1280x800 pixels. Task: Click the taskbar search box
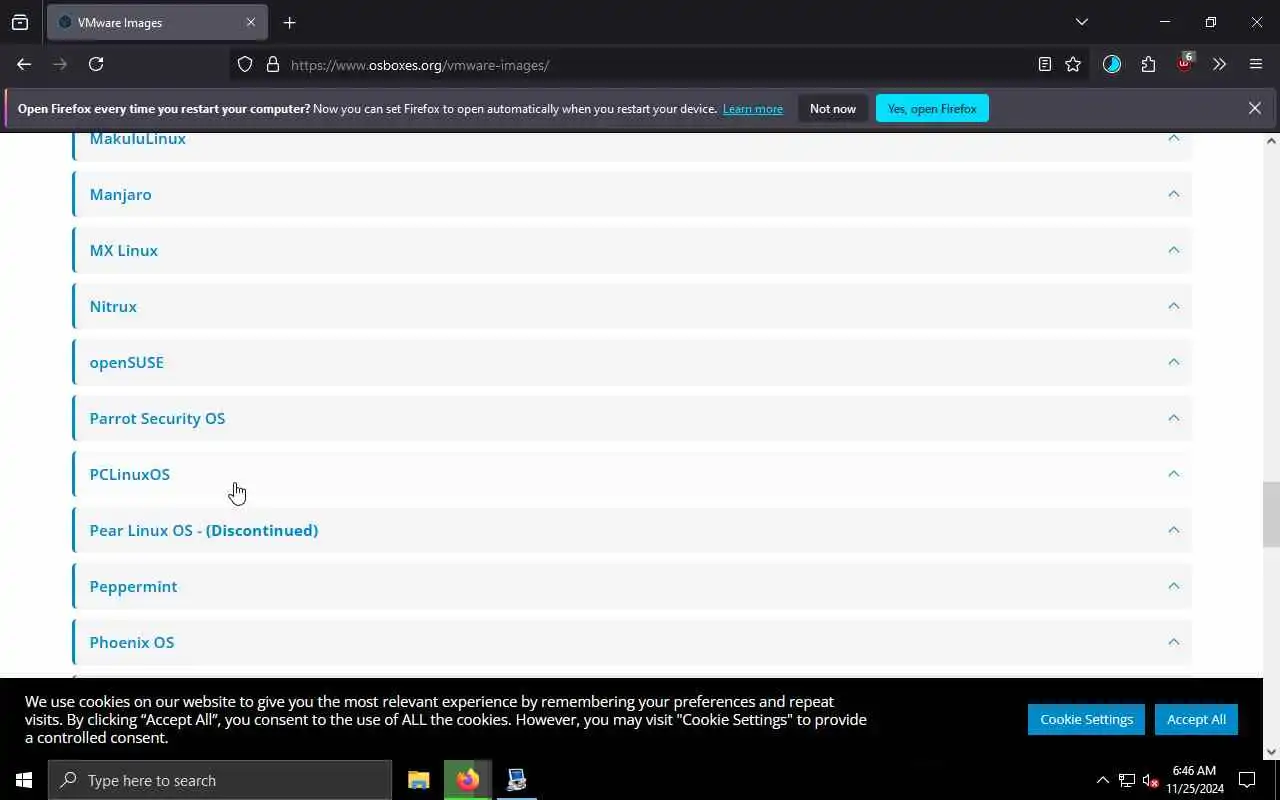pos(220,780)
